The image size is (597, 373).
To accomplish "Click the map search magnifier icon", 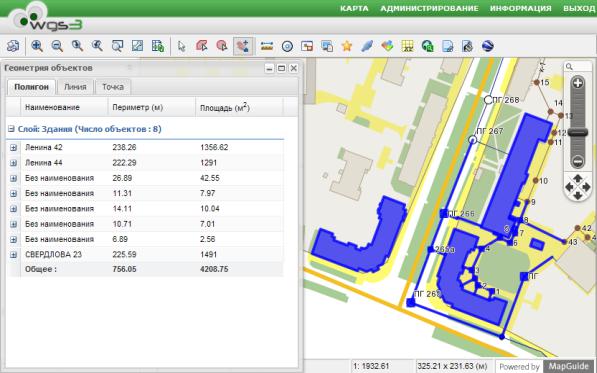I will [570, 67].
